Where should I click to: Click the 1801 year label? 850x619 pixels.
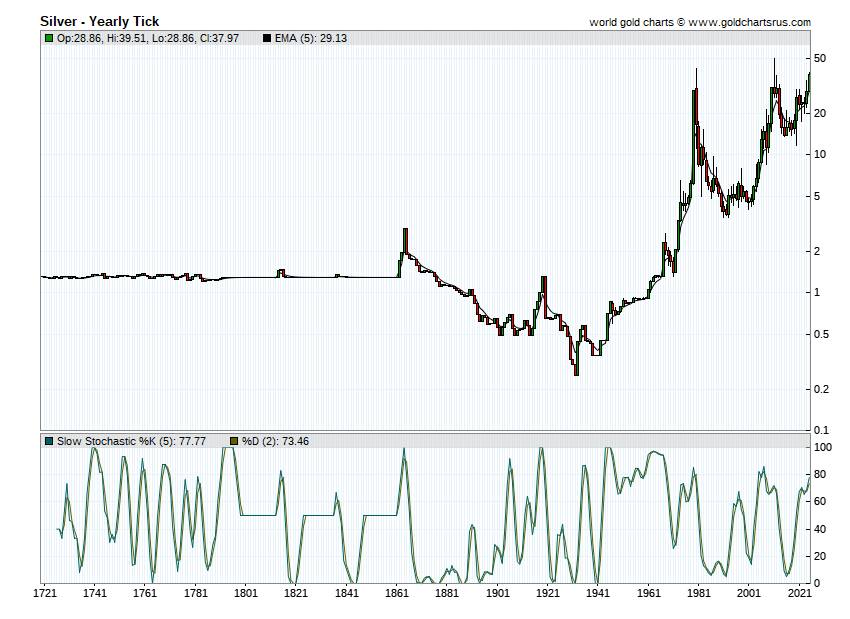pyautogui.click(x=246, y=593)
